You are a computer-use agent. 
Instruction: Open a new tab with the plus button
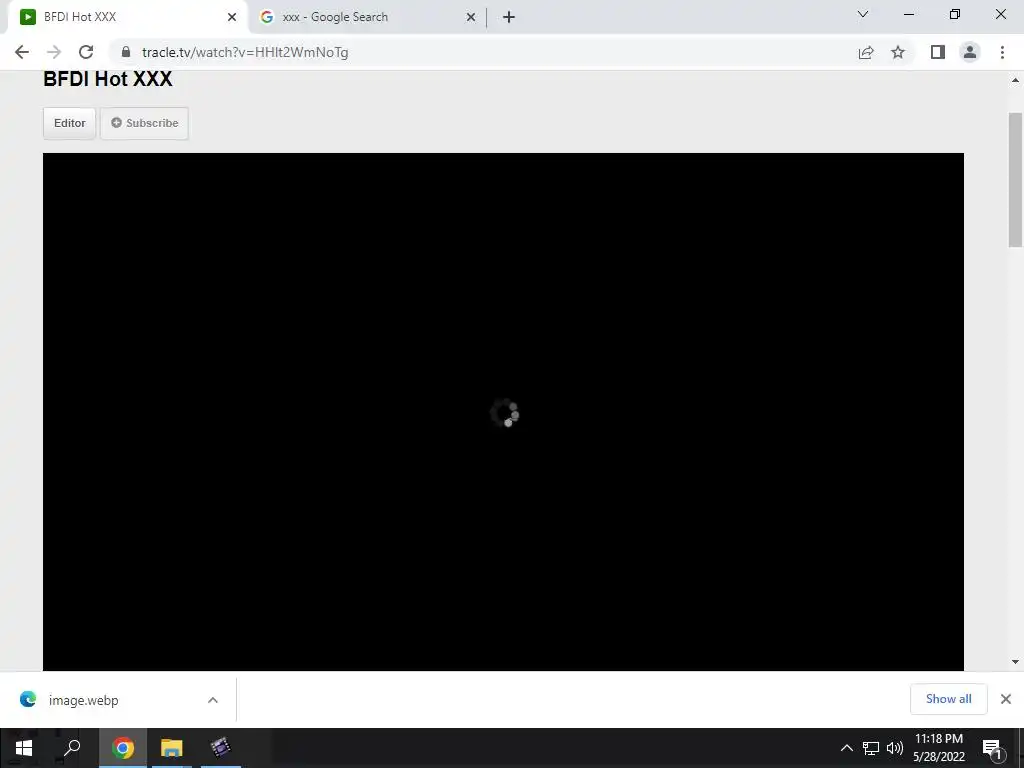coord(509,17)
